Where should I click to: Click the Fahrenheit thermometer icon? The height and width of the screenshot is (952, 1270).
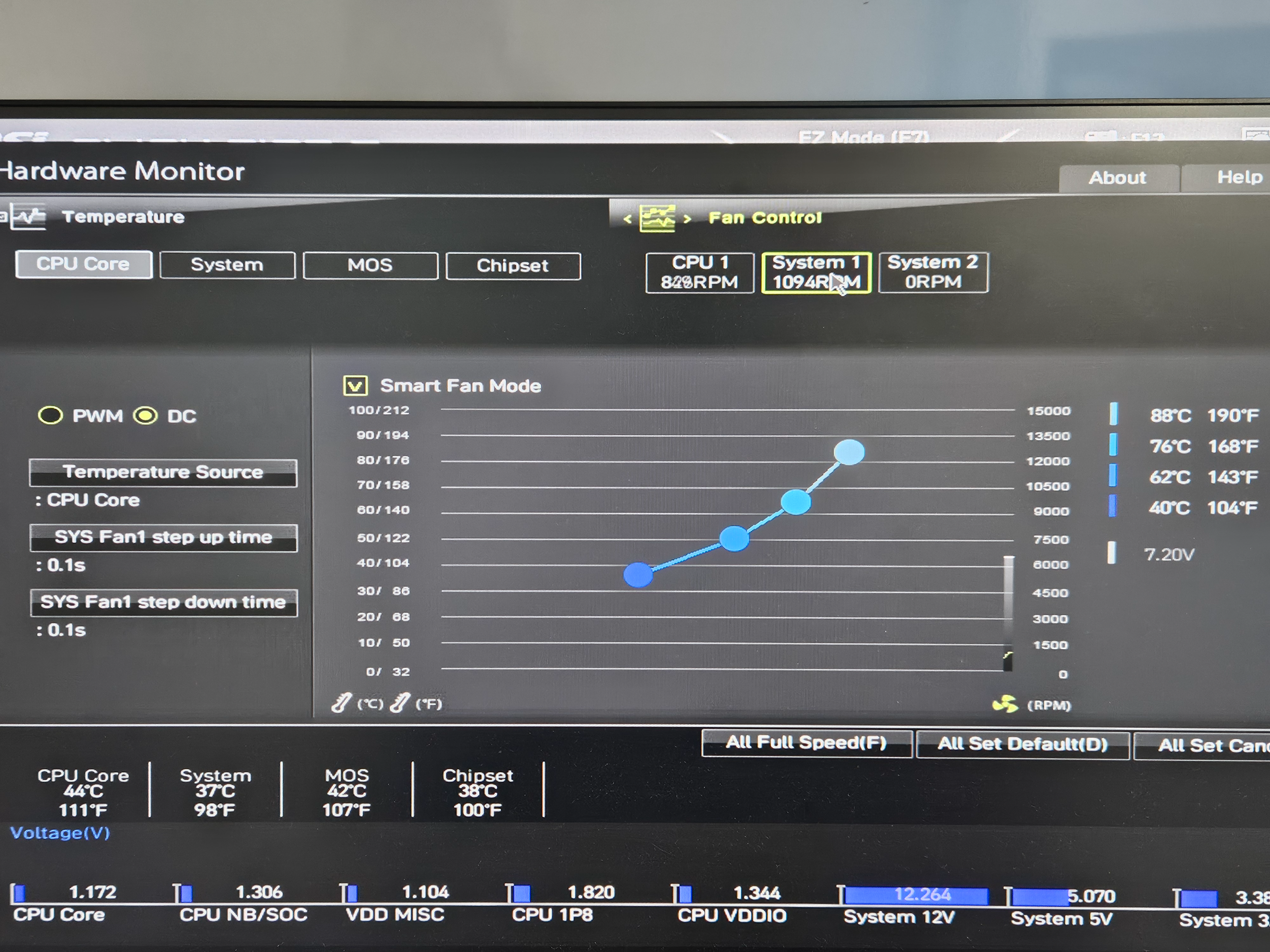pyautogui.click(x=400, y=703)
